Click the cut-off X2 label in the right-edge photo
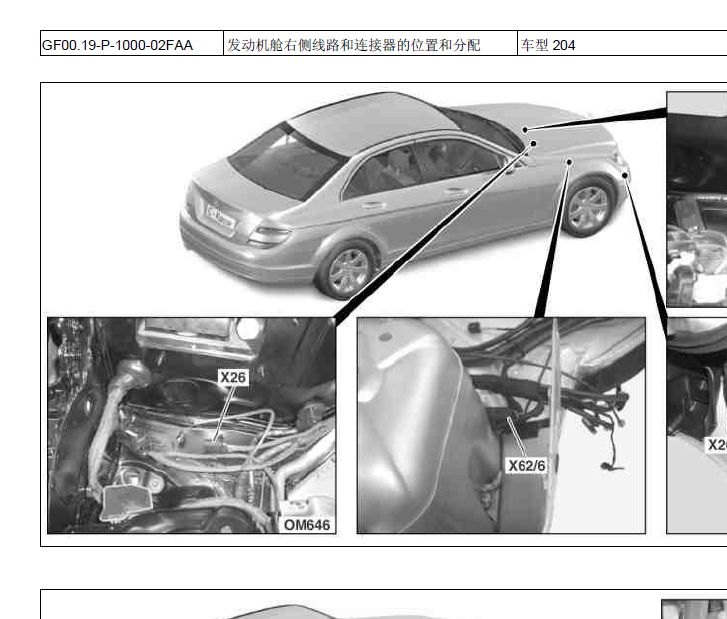 tap(717, 445)
